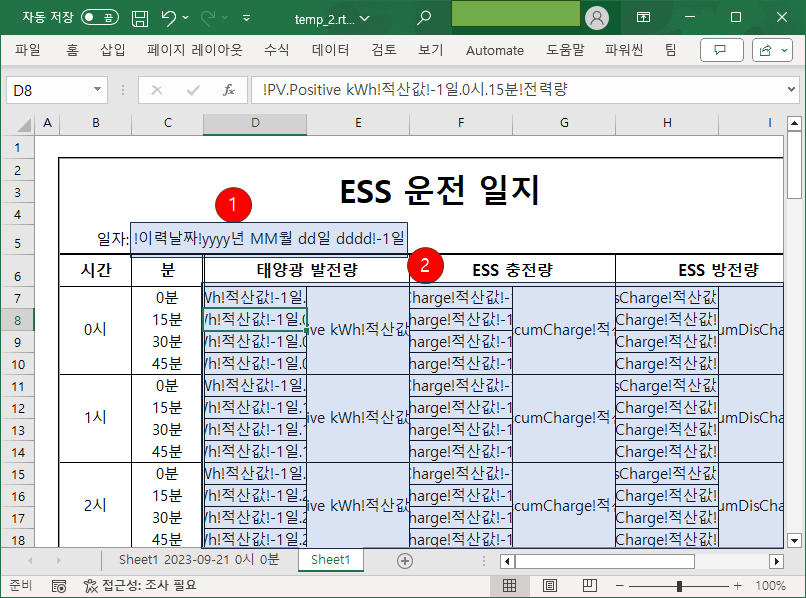The height and width of the screenshot is (598, 806).
Task: Click the horizontal scrollbar right arrow
Action: 776,561
